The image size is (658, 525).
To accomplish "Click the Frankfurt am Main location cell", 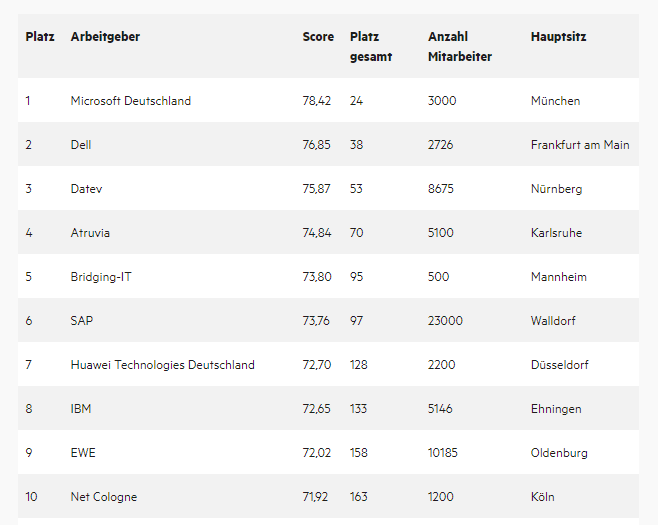I will click(580, 145).
